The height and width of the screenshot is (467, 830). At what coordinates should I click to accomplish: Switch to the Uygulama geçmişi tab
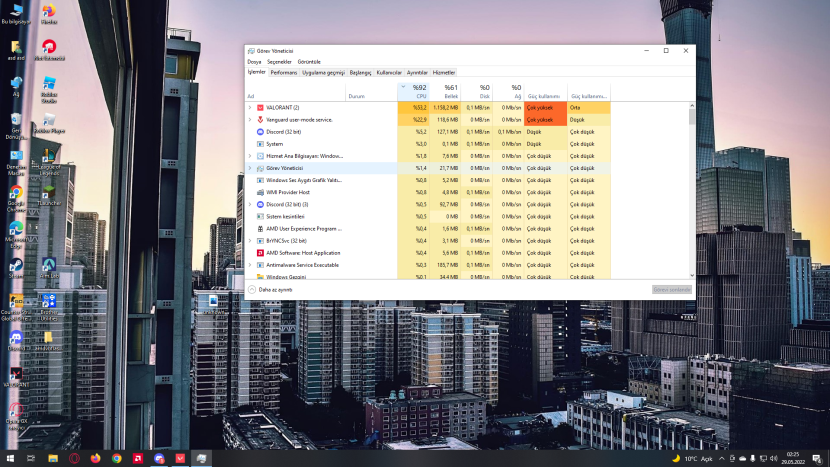pos(323,73)
